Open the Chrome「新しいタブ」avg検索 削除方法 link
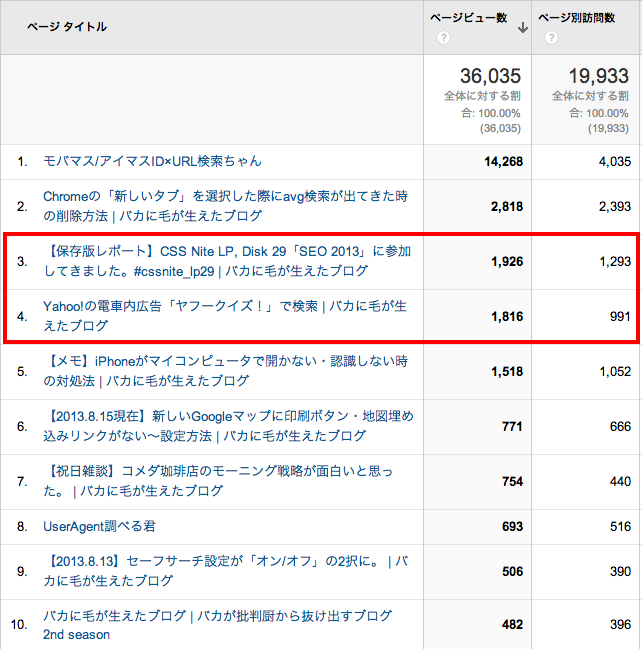Image resolution: width=642 pixels, height=649 pixels. 225,197
